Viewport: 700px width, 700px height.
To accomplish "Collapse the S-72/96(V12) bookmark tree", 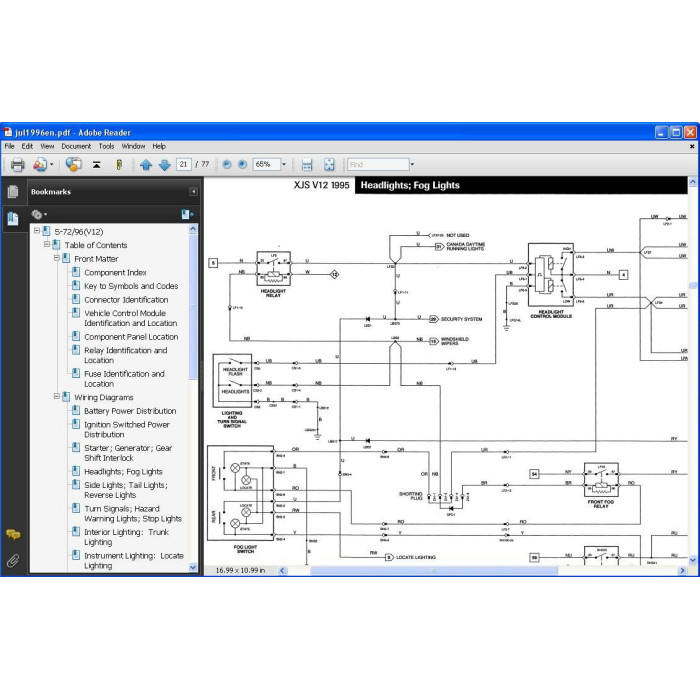I will pos(37,231).
